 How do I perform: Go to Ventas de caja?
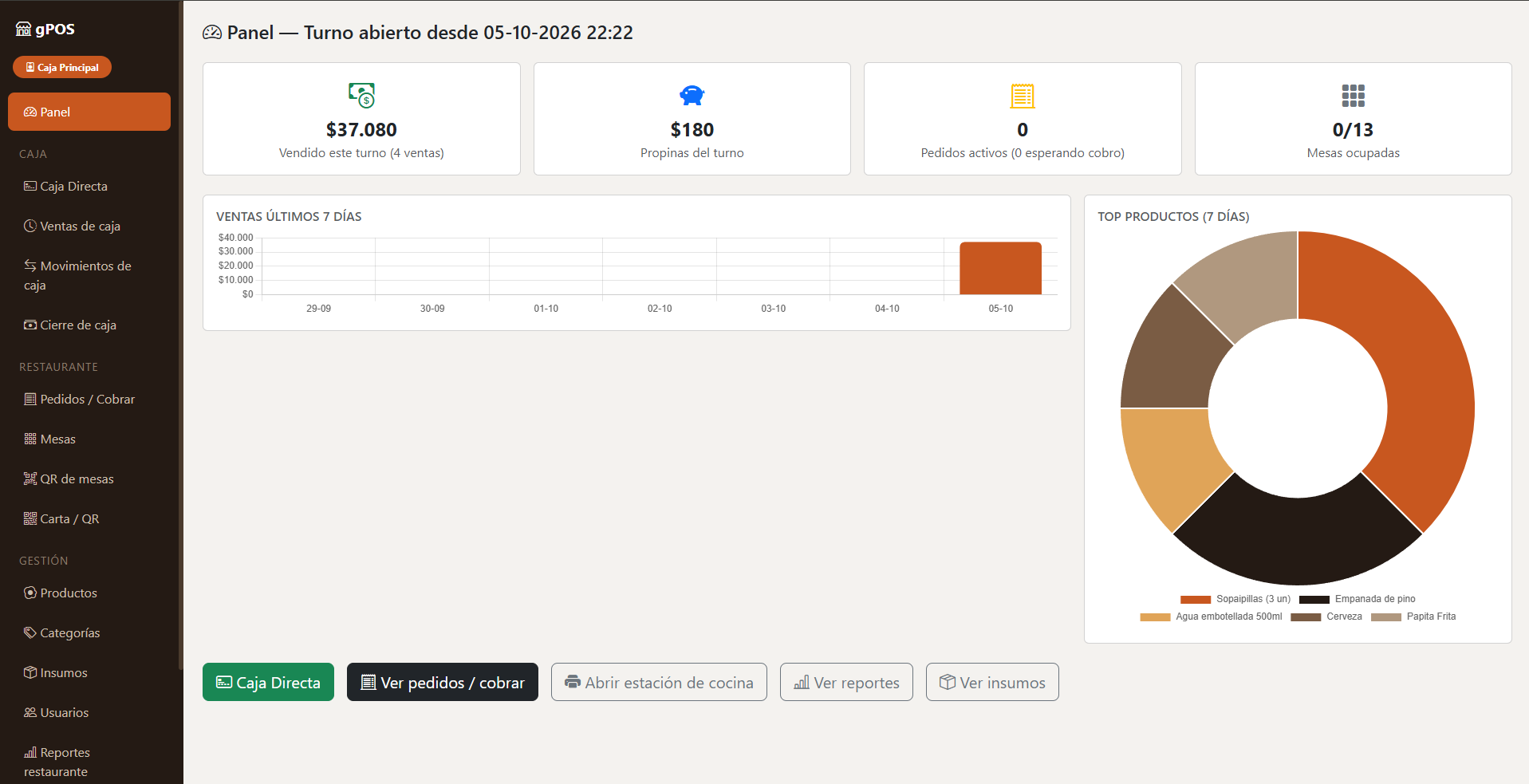coord(89,226)
